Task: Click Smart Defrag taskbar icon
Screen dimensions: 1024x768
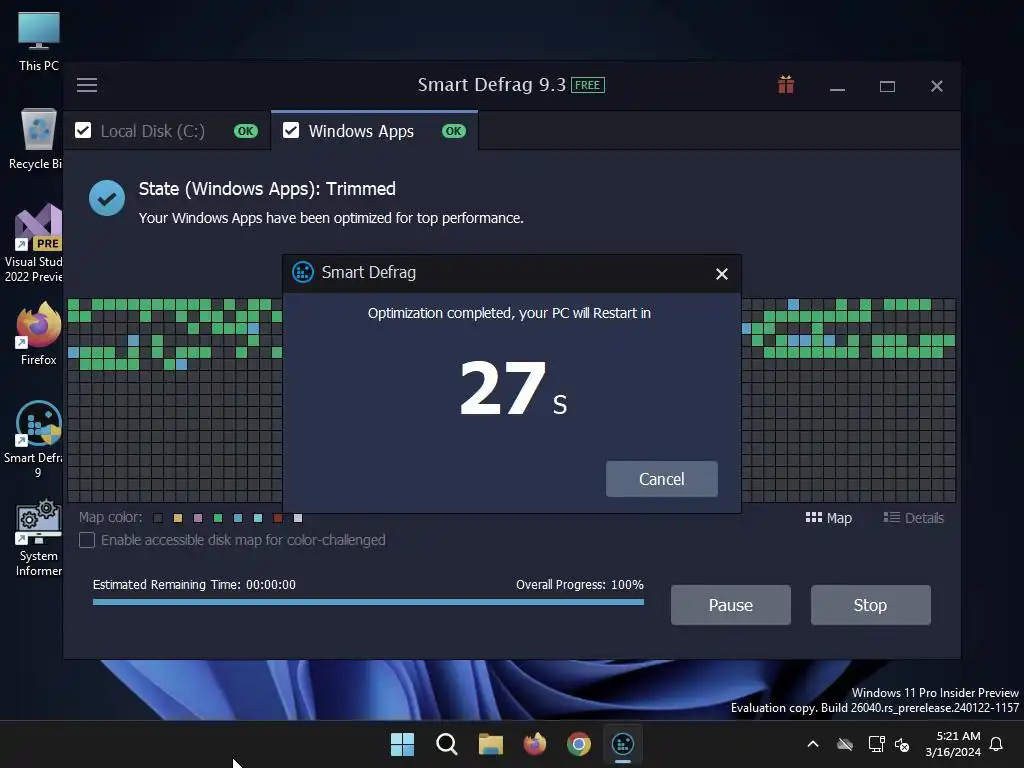Action: (623, 744)
